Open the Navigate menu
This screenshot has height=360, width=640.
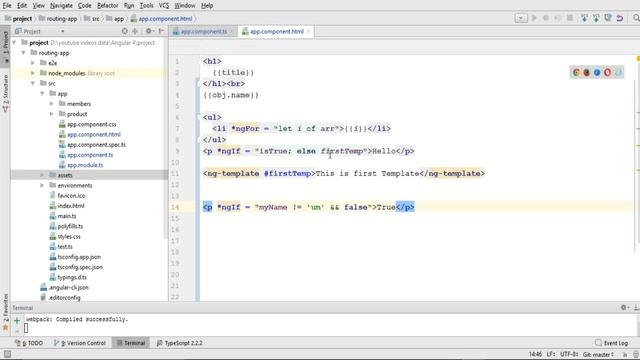pos(61,6)
